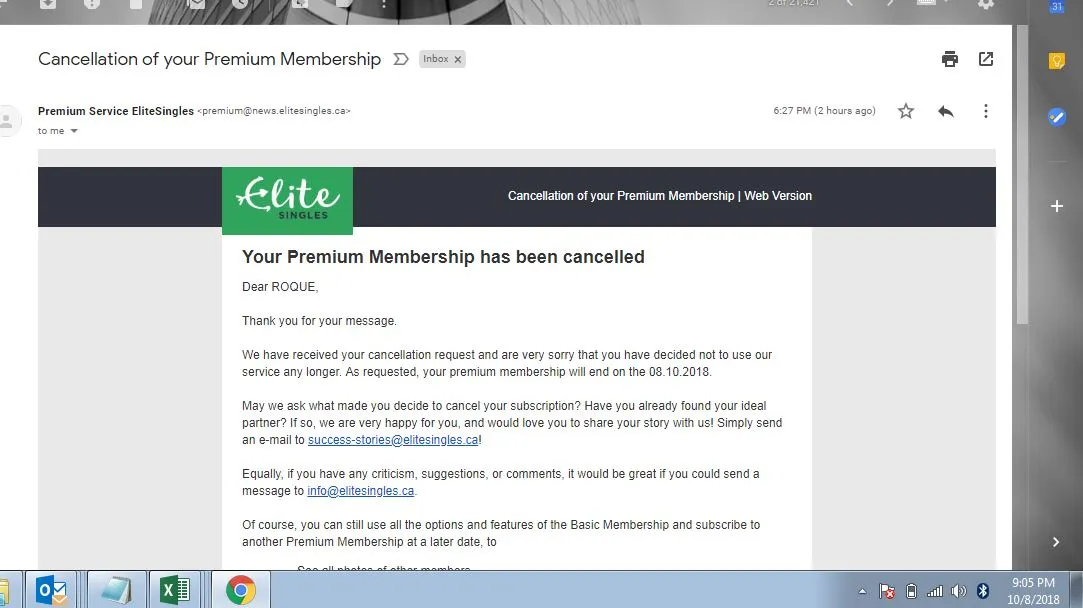Expand the 'to me' recipient details
Image resolution: width=1083 pixels, height=608 pixels.
[74, 131]
